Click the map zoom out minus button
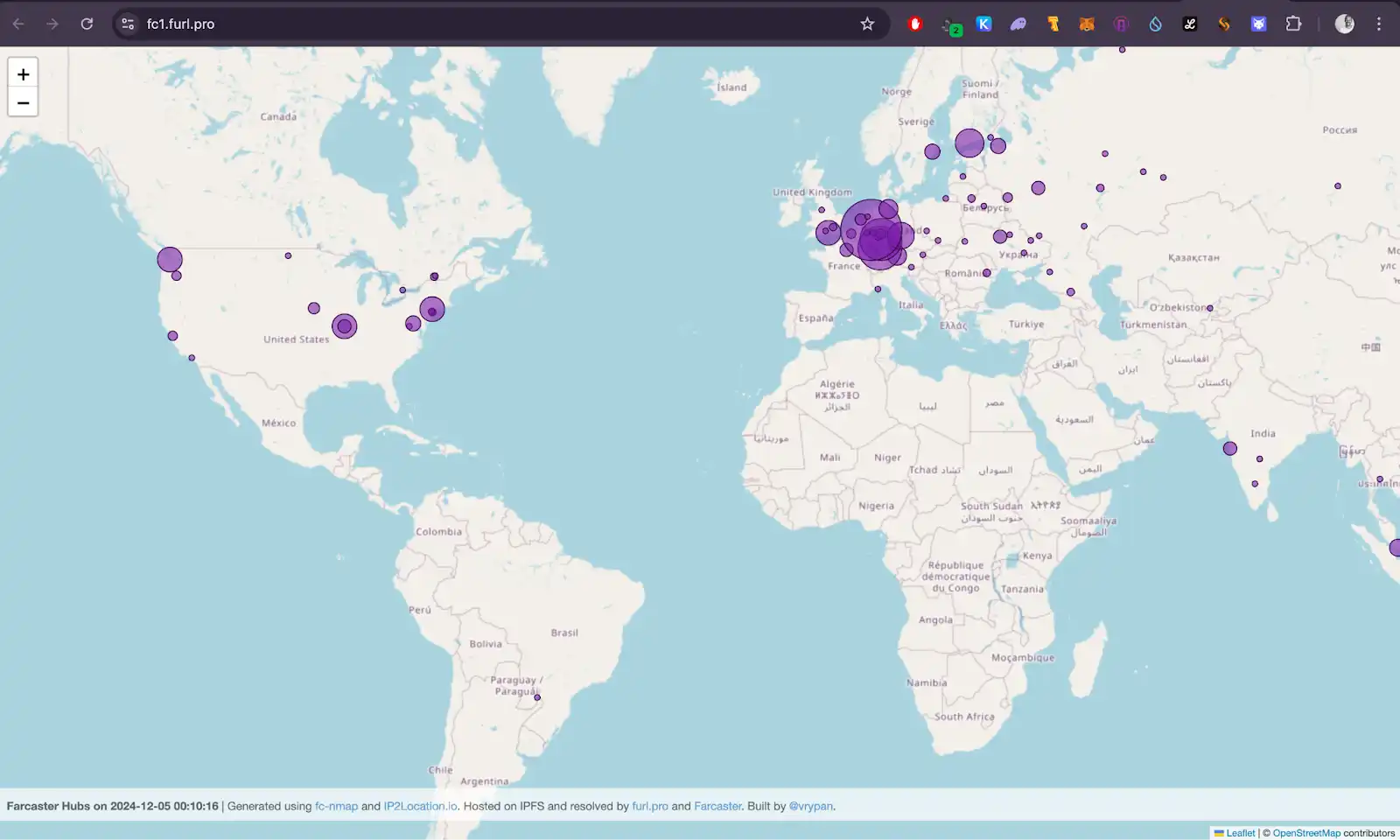Viewport: 1400px width, 840px height. (23, 103)
